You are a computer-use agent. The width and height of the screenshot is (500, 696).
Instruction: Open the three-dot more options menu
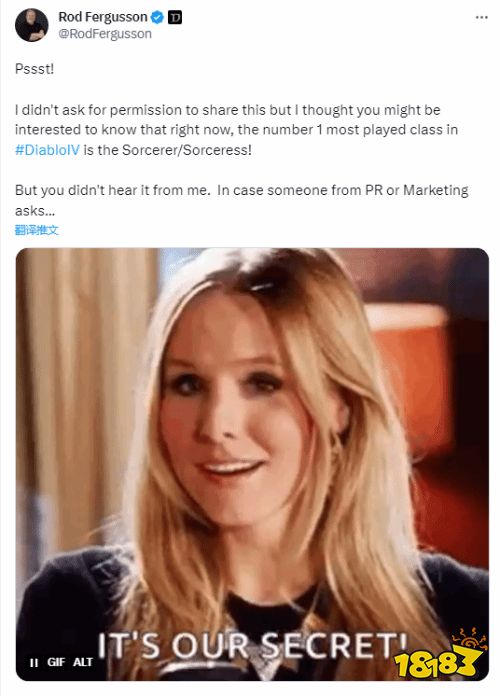[481, 17]
